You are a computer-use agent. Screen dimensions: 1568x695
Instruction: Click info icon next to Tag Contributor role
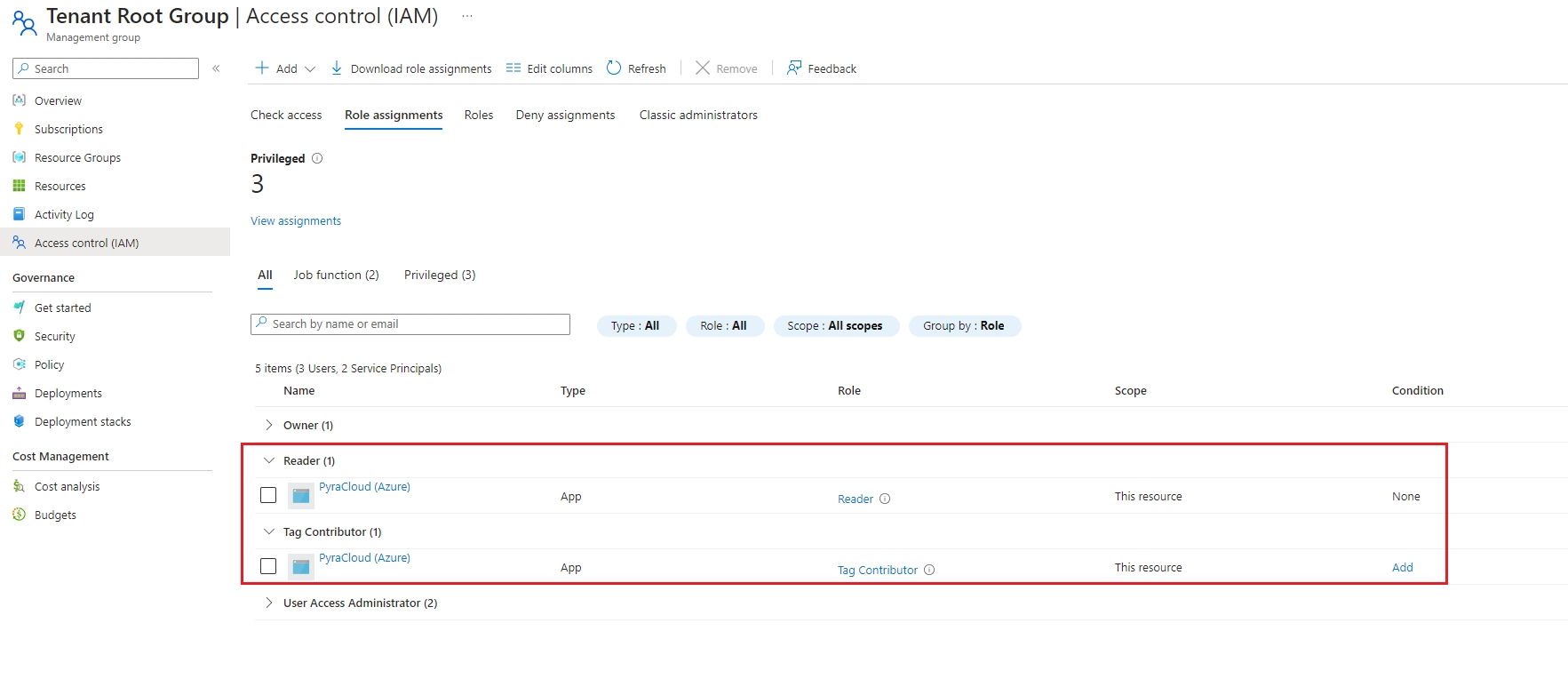929,570
